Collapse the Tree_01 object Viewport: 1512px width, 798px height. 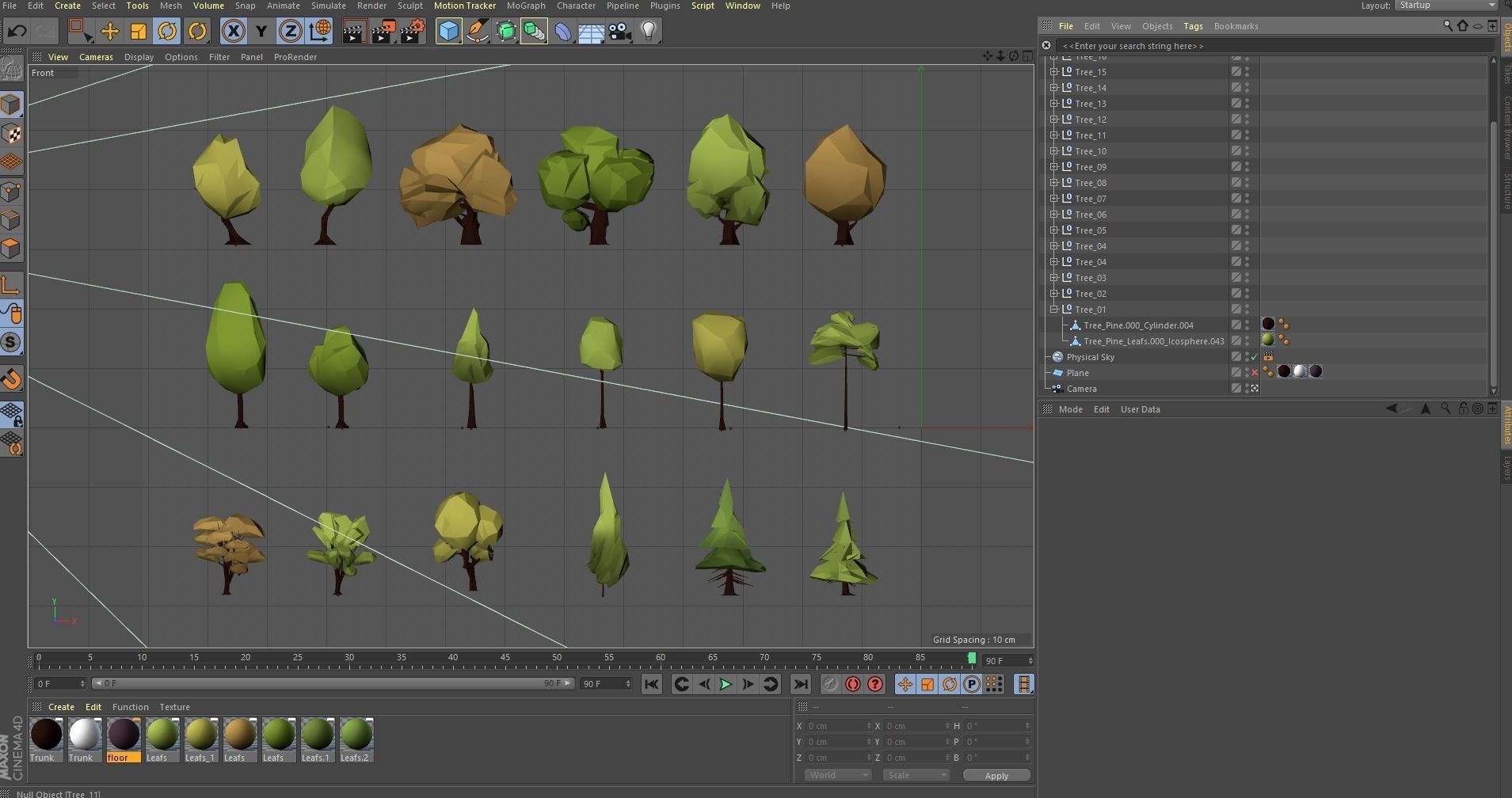[1054, 310]
